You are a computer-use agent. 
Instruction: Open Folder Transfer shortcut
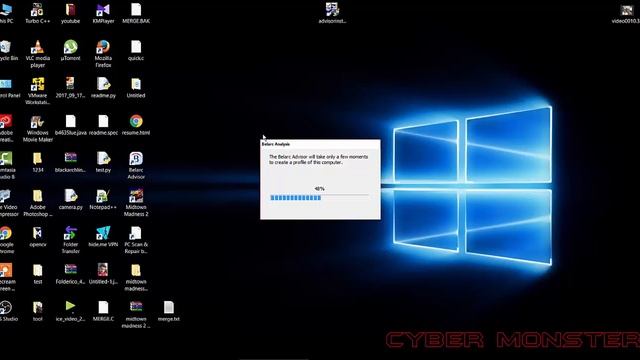pyautogui.click(x=70, y=233)
